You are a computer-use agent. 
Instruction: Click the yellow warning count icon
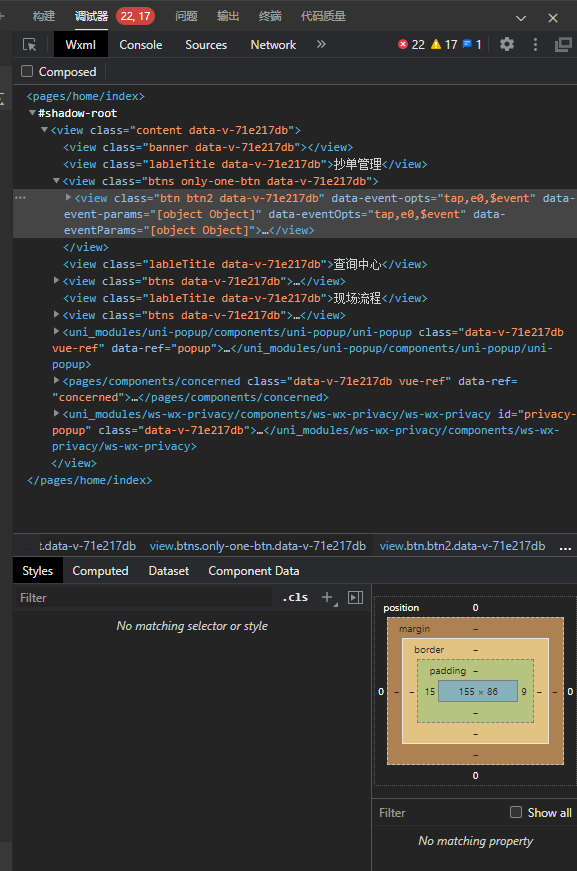click(436, 44)
